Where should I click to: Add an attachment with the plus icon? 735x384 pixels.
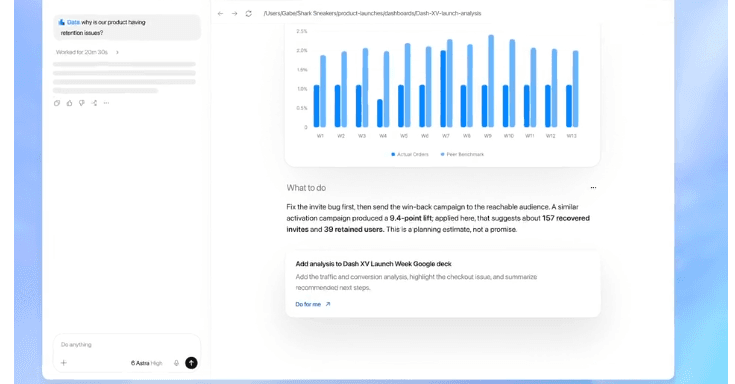[x=64, y=362]
